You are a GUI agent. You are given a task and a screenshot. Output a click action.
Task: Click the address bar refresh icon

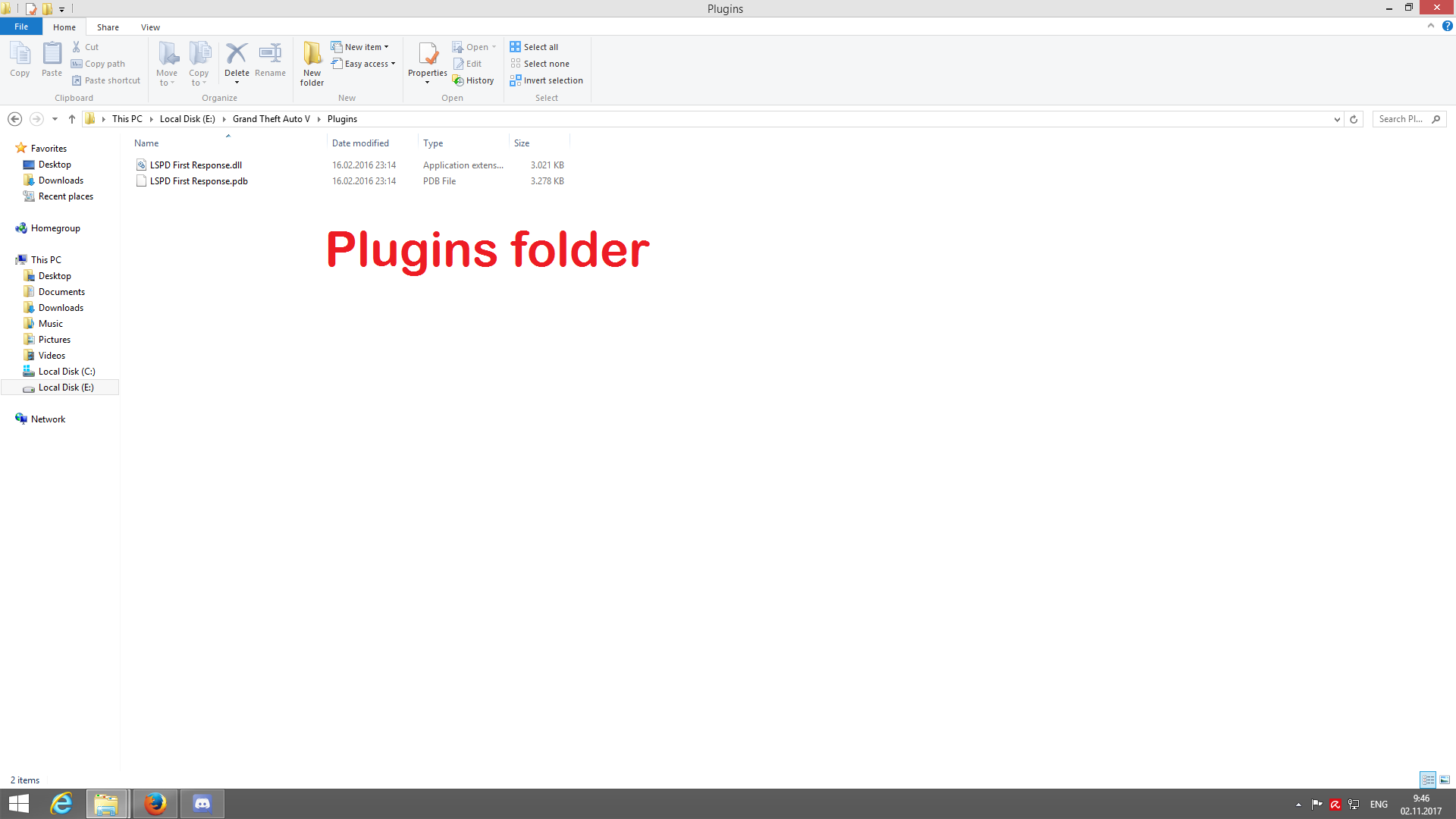pos(1354,119)
